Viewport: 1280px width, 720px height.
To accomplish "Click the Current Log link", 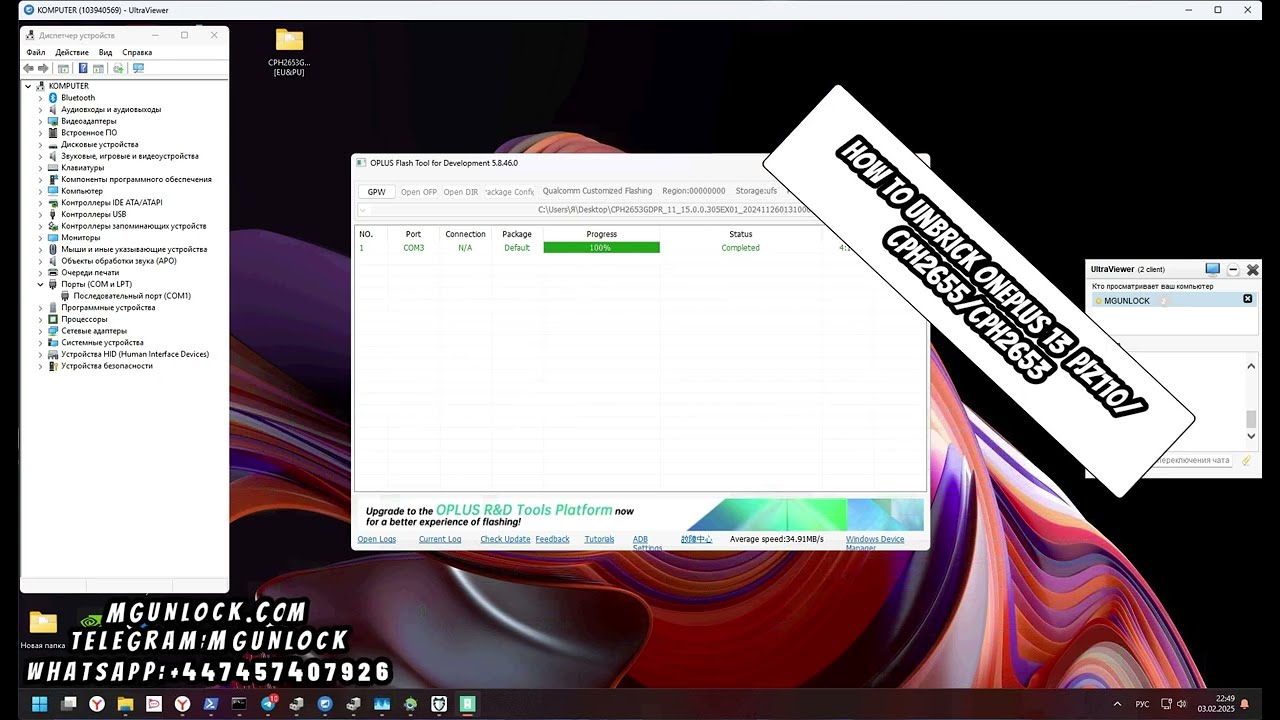I will coord(440,539).
